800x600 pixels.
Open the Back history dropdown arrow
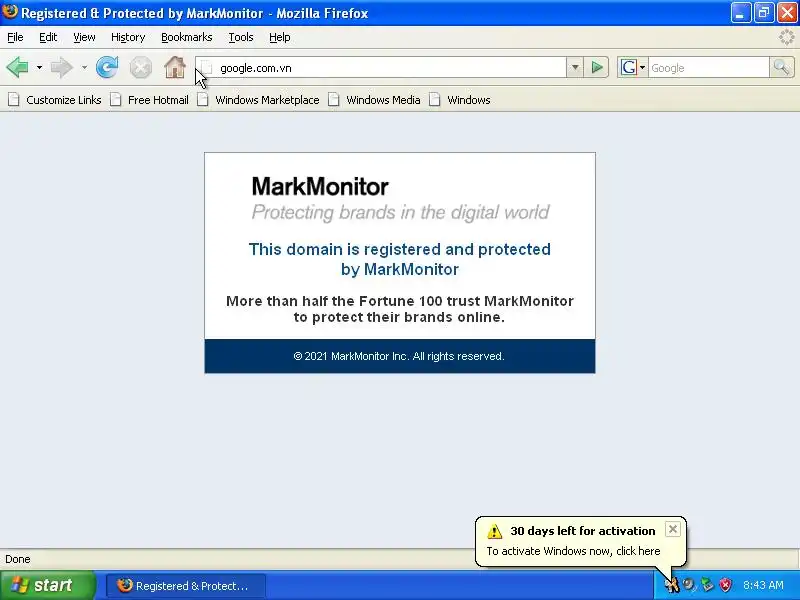[39, 67]
